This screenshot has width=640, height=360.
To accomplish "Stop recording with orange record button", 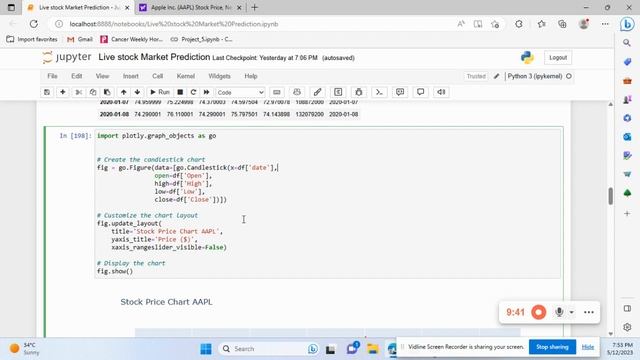I will (538, 312).
